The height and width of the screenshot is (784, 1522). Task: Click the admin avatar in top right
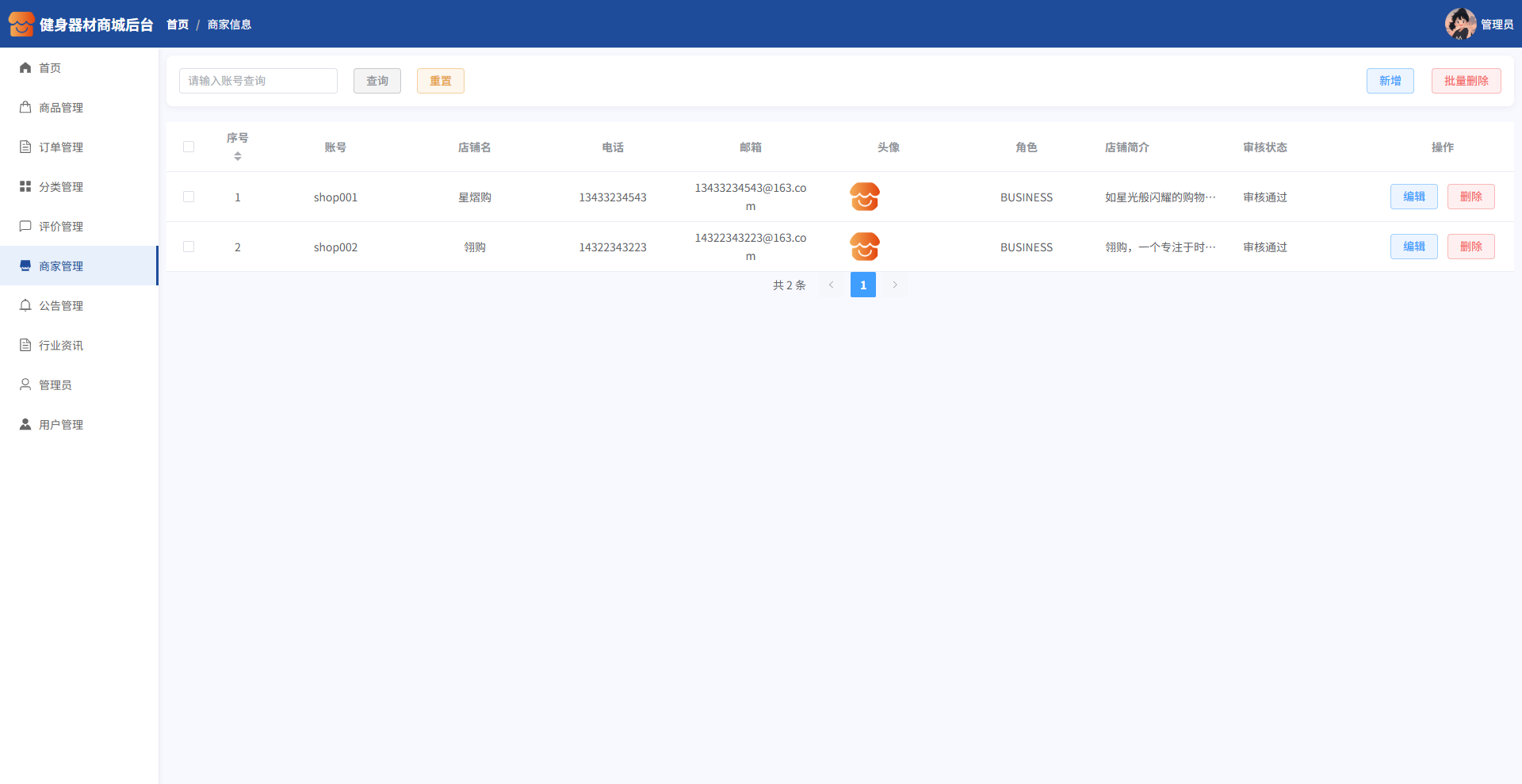point(1459,24)
